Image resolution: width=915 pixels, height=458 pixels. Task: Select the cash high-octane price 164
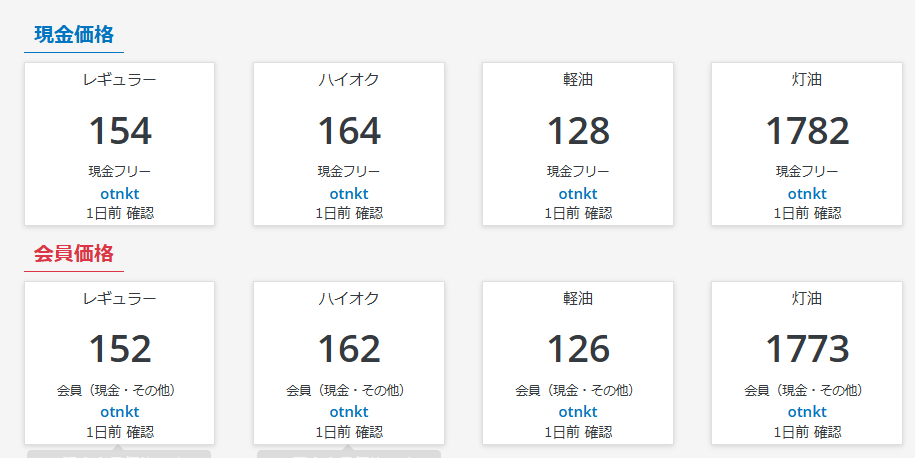(x=348, y=131)
